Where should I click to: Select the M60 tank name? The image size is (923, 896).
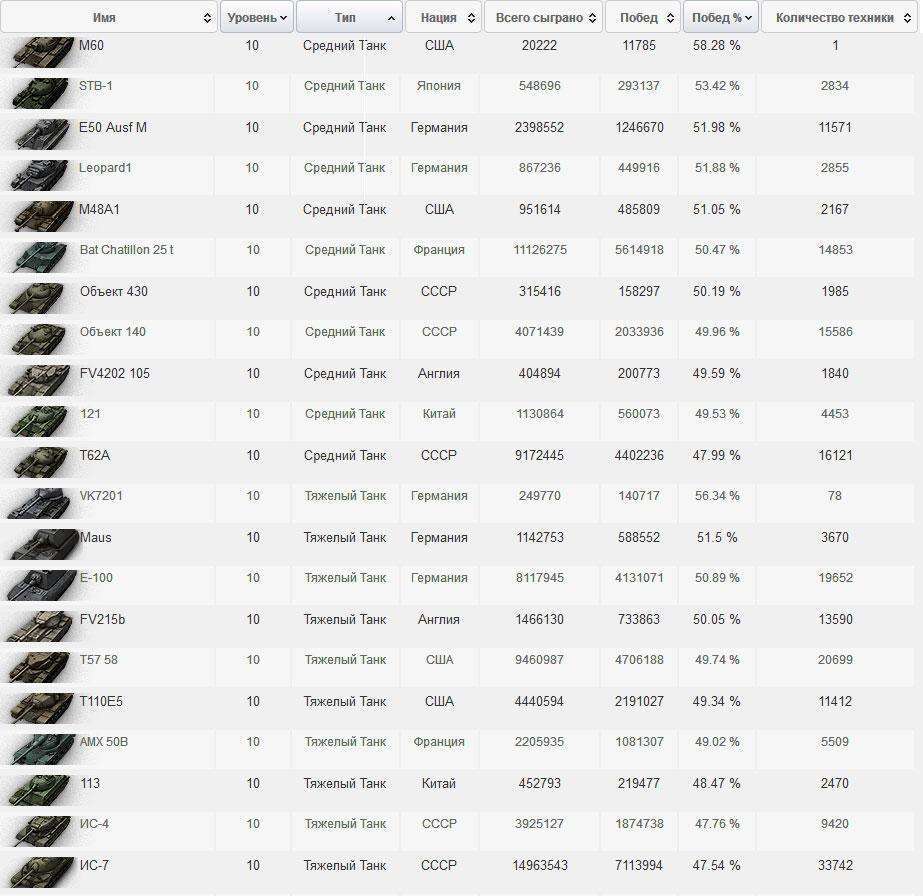[x=91, y=45]
